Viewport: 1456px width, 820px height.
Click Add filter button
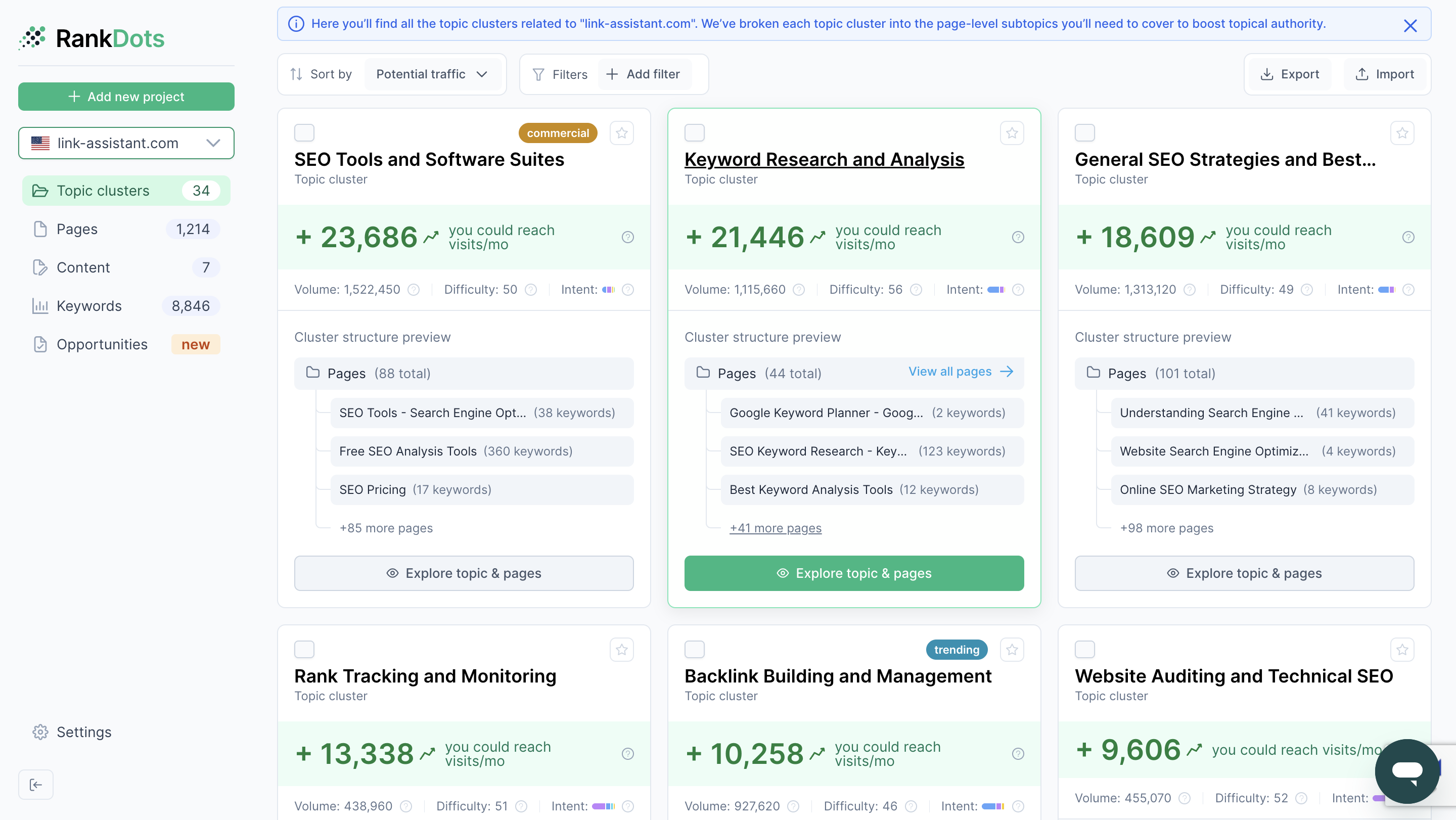pos(644,74)
